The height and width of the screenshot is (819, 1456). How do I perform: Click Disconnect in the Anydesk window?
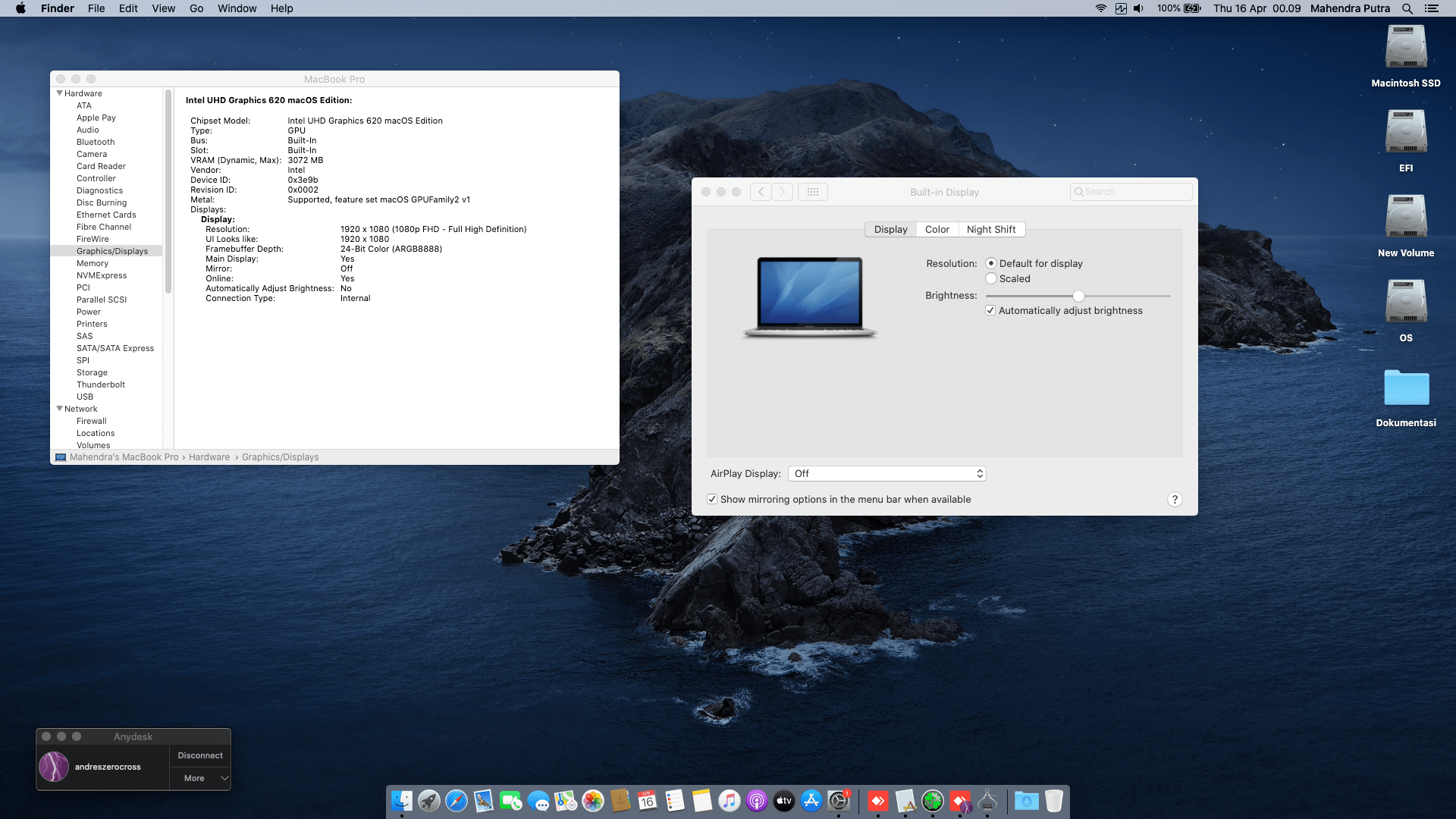point(200,755)
